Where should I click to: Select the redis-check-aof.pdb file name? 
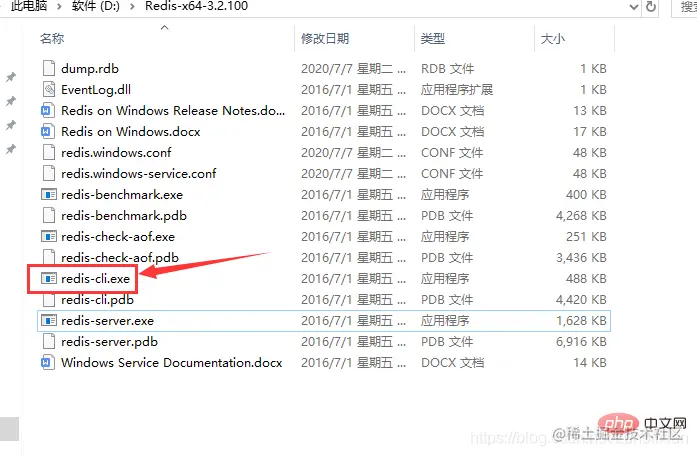(x=120, y=257)
